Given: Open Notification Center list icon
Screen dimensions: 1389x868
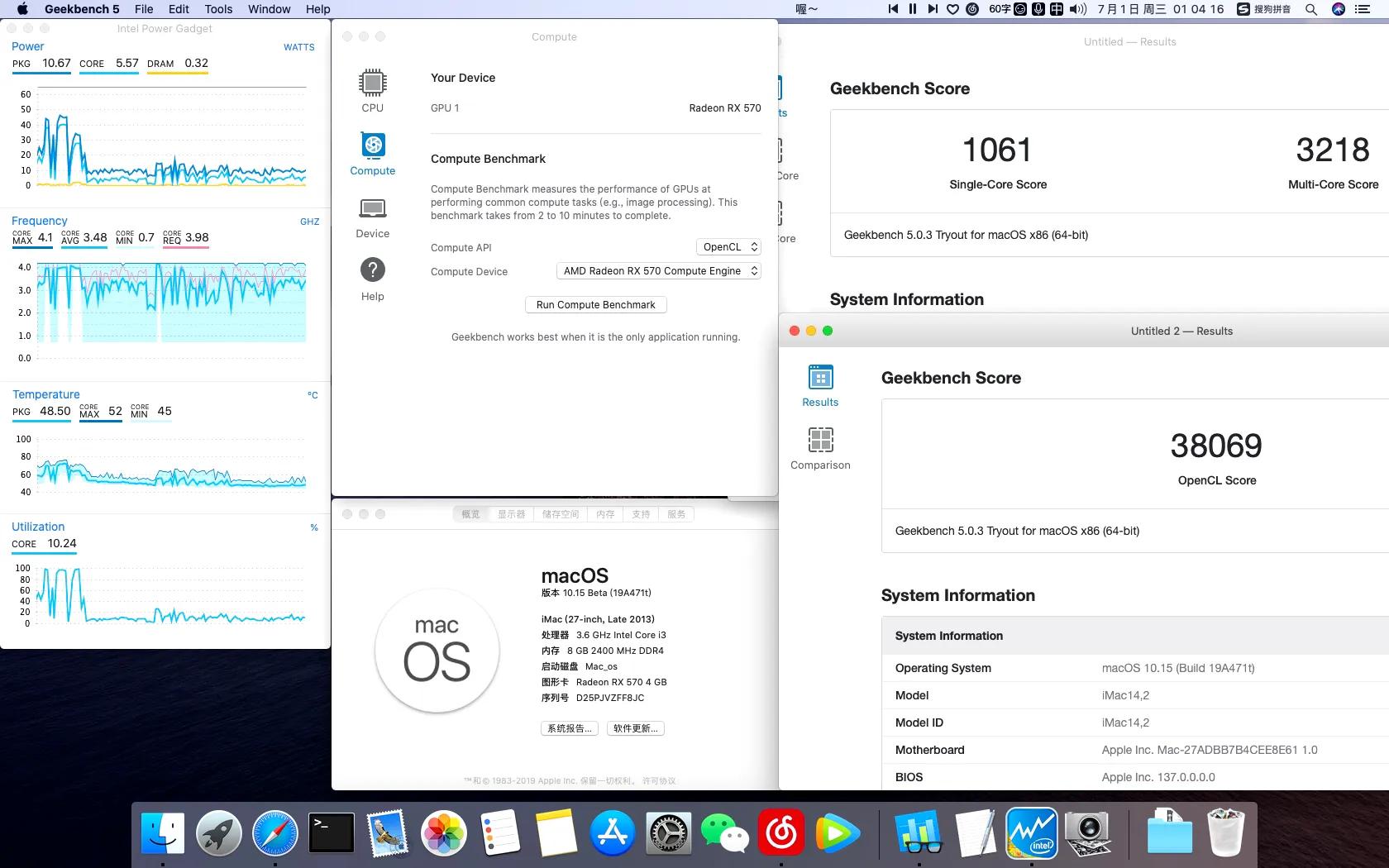Looking at the screenshot, I should click(x=1363, y=9).
